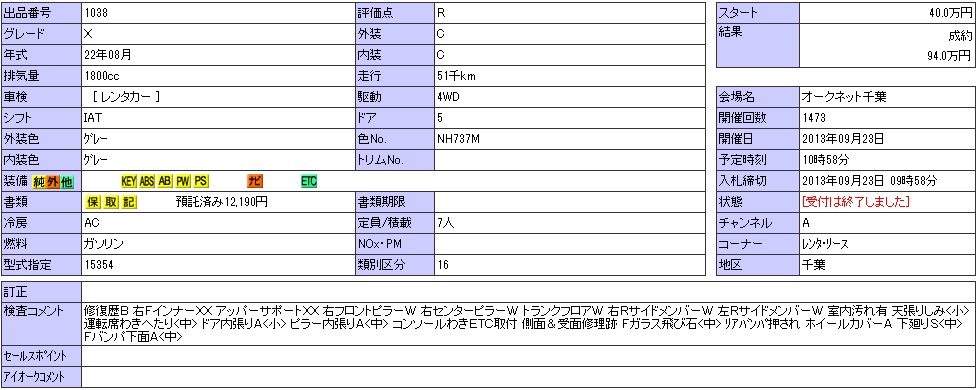The image size is (978, 390).
Task: Click the AB airbag badge
Action: 165,182
